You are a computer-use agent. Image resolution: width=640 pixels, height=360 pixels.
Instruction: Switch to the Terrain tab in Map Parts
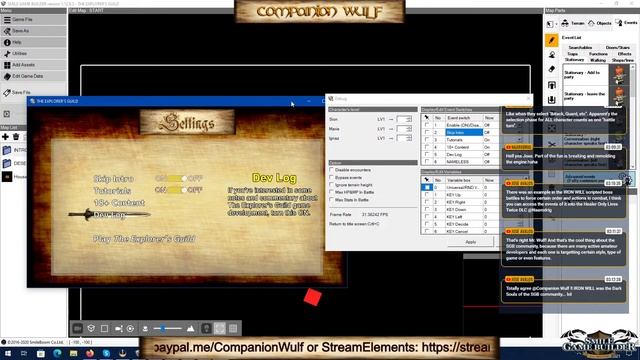pyautogui.click(x=573, y=23)
